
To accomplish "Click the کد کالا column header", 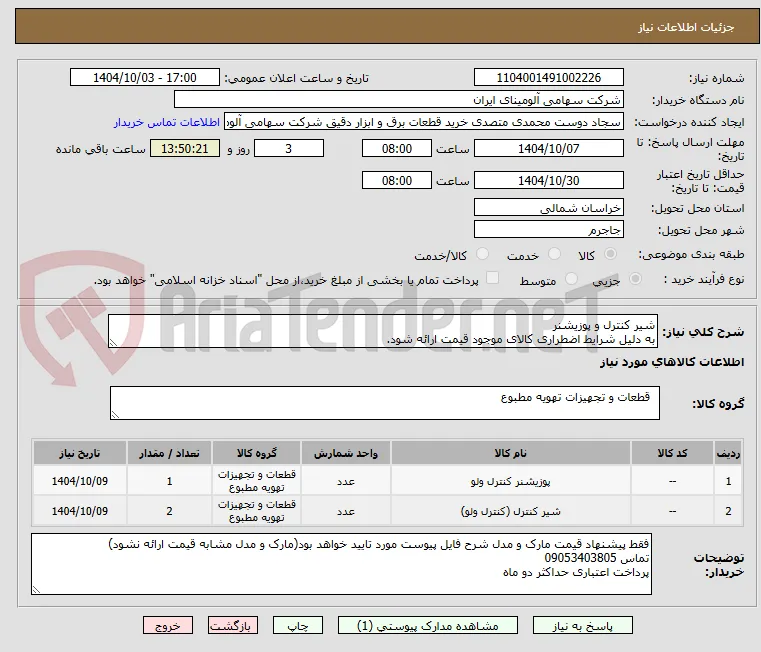I will tap(672, 453).
